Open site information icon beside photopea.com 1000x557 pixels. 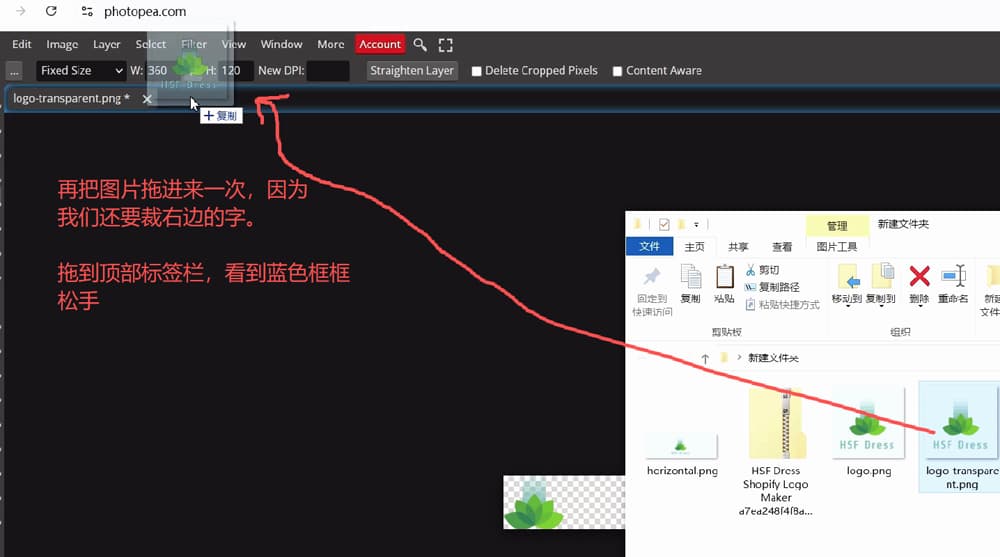click(x=87, y=11)
